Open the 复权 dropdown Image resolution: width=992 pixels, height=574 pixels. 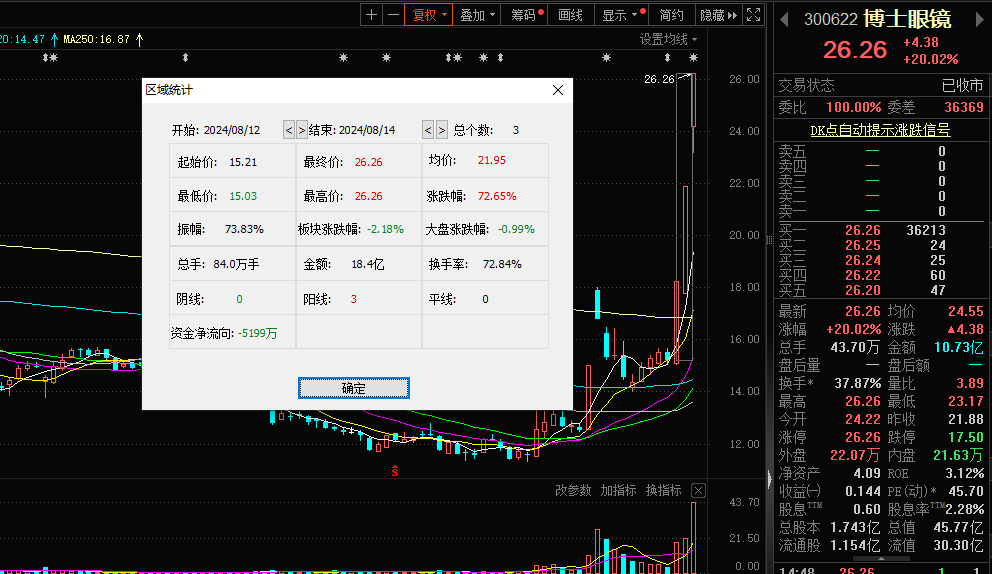[x=429, y=15]
